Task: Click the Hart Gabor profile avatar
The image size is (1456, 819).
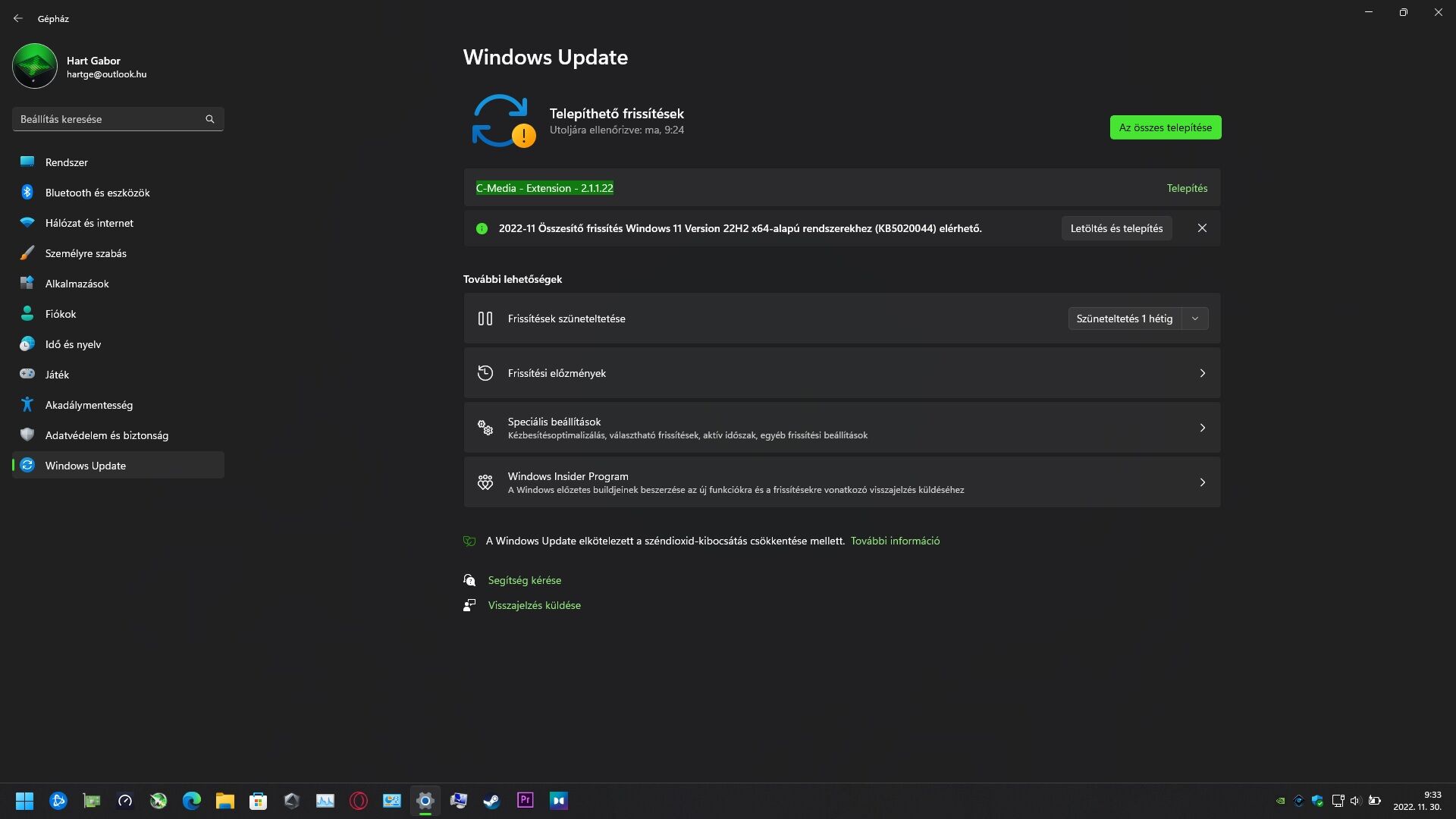Action: click(35, 66)
